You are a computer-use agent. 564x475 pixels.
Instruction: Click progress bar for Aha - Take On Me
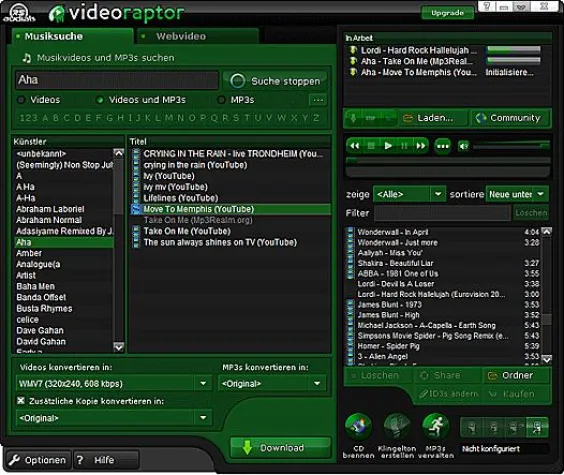tap(514, 61)
